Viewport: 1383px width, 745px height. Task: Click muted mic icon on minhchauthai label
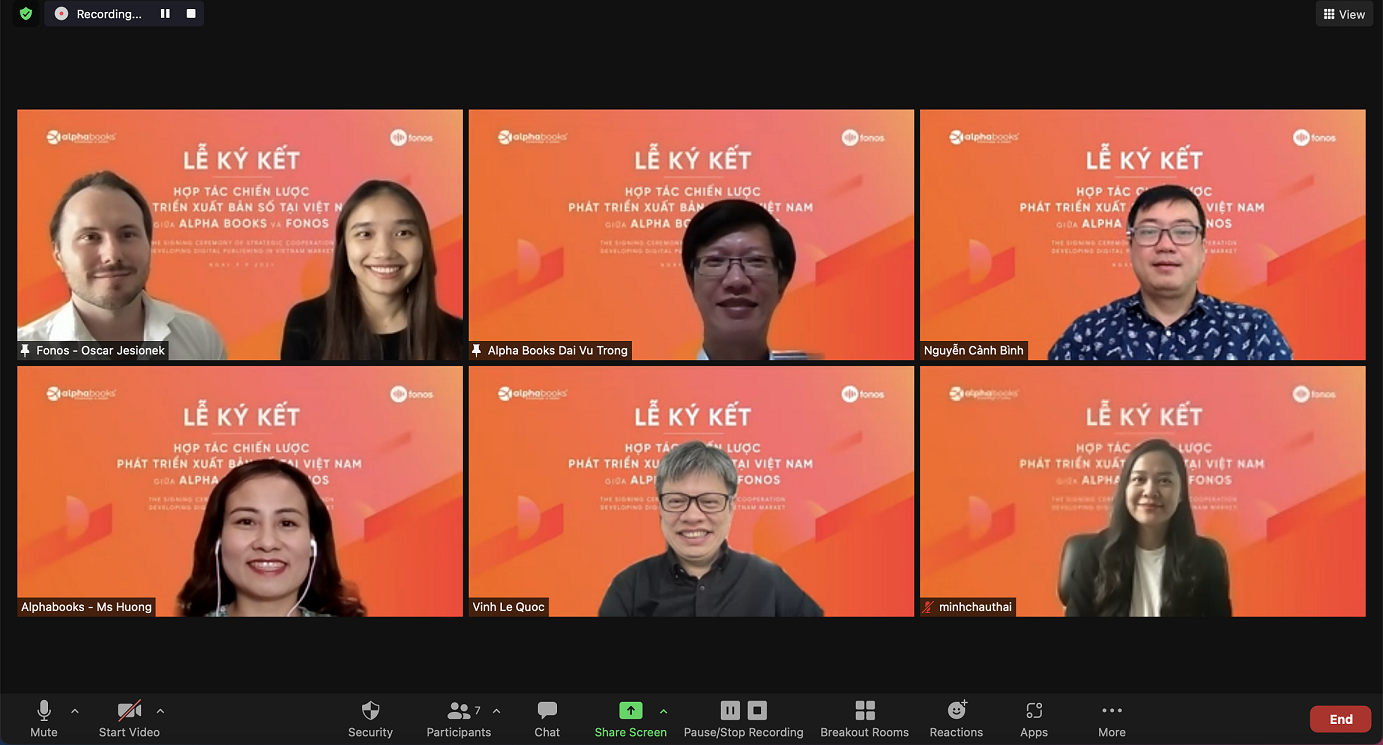click(929, 607)
